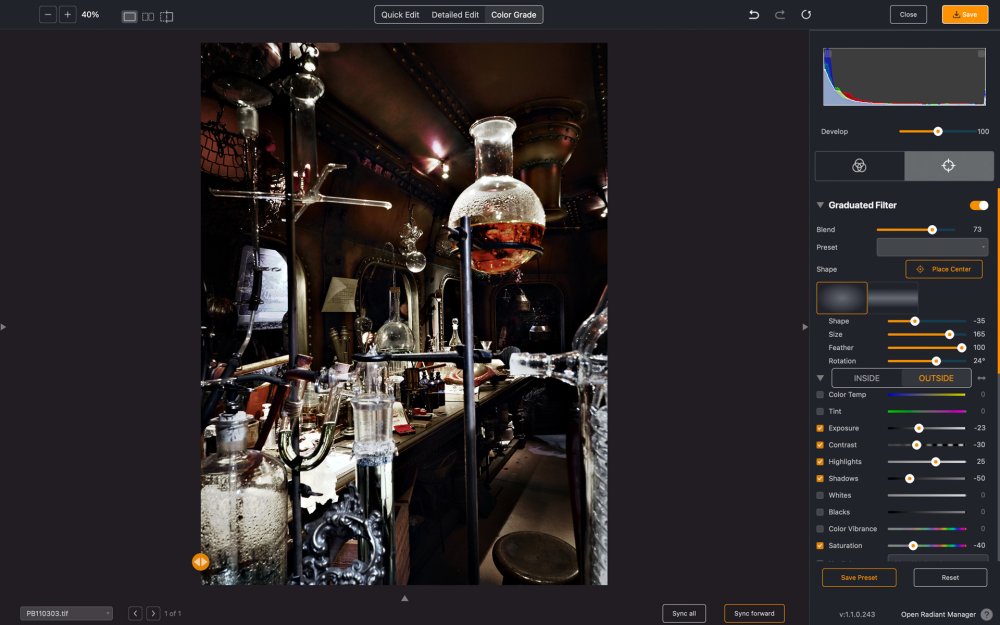1000x625 pixels.
Task: Turn off the Graduated Filter switch
Action: click(x=979, y=205)
